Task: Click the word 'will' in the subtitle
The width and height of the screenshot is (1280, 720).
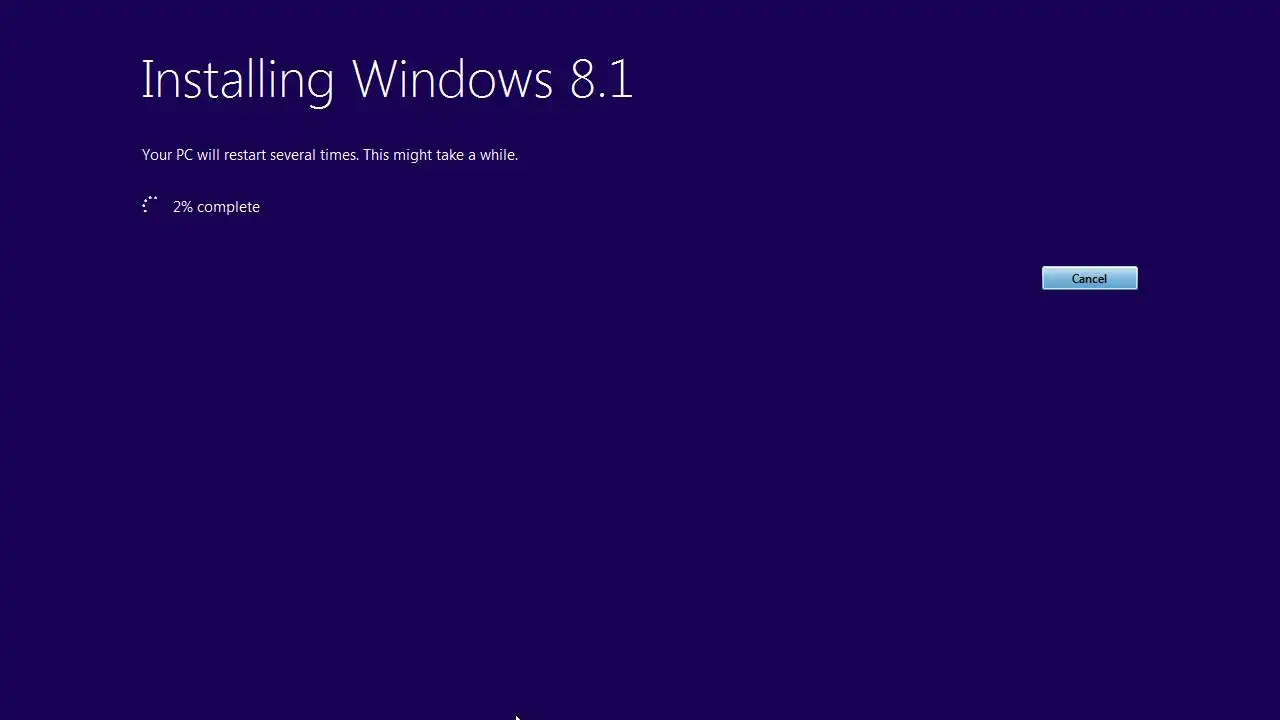Action: (208, 155)
